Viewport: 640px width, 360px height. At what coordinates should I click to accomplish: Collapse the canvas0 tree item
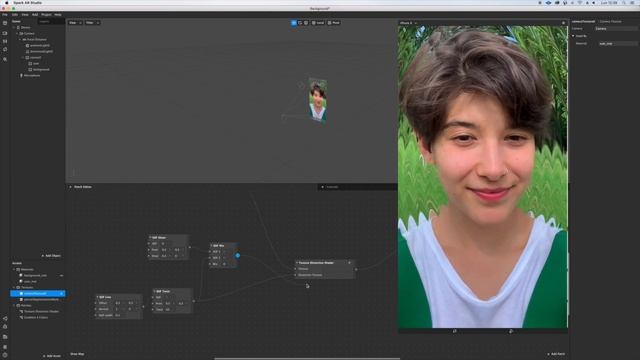(x=23, y=58)
